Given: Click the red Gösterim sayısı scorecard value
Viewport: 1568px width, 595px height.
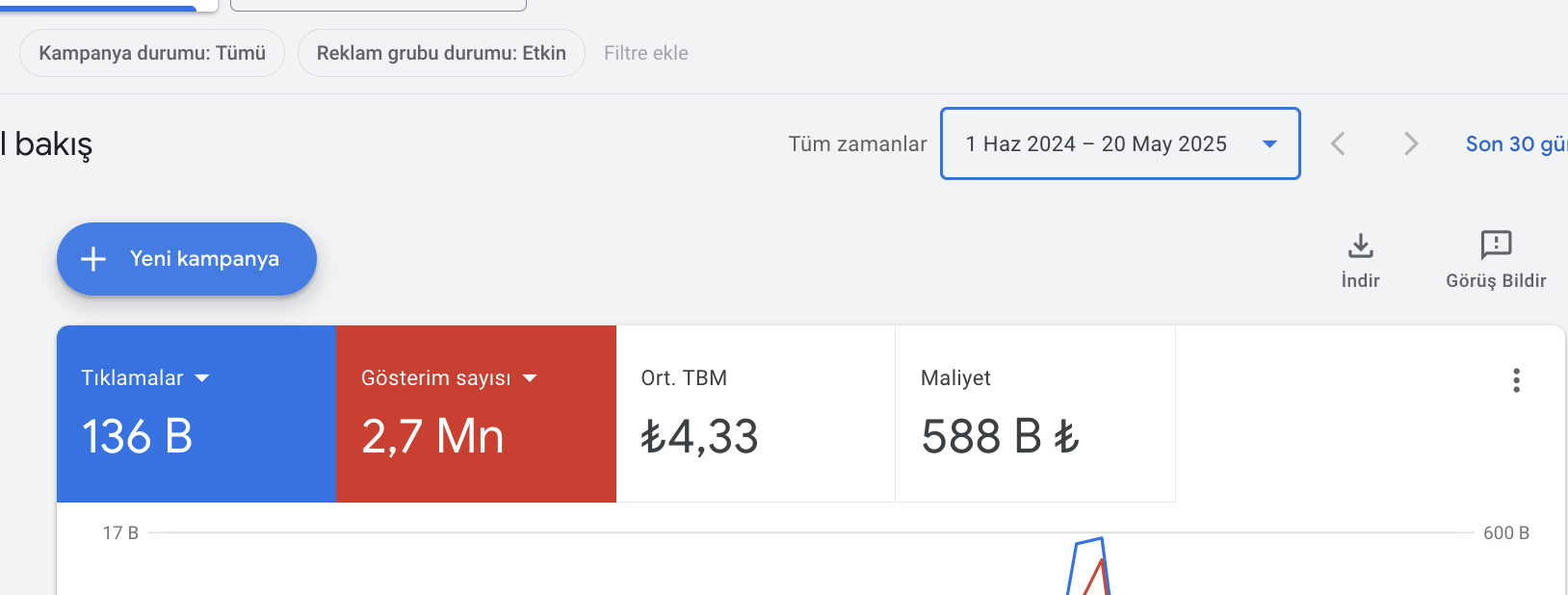Looking at the screenshot, I should point(432,436).
